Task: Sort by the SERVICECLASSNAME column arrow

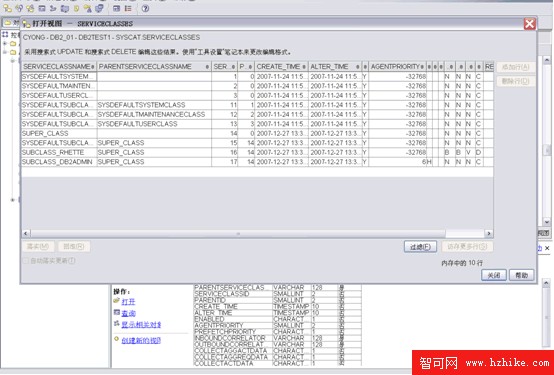Action: pos(93,67)
